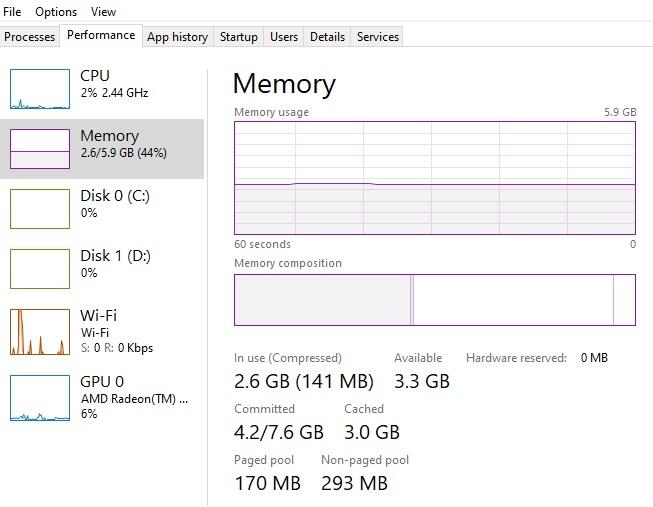Screen dimensions: 653x507
Task: Select the Performance tab
Action: pyautogui.click(x=101, y=35)
